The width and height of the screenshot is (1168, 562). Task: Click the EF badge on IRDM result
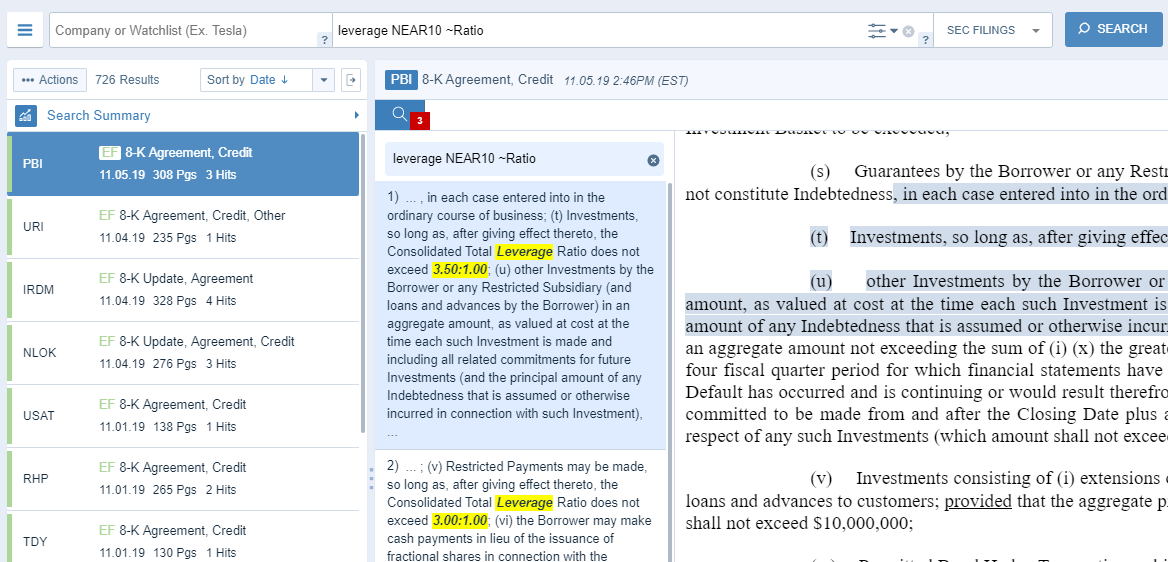(107, 279)
